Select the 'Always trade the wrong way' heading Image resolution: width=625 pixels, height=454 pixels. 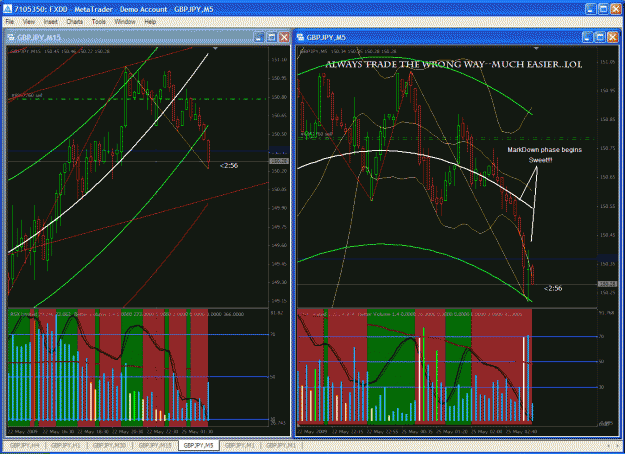click(x=454, y=64)
